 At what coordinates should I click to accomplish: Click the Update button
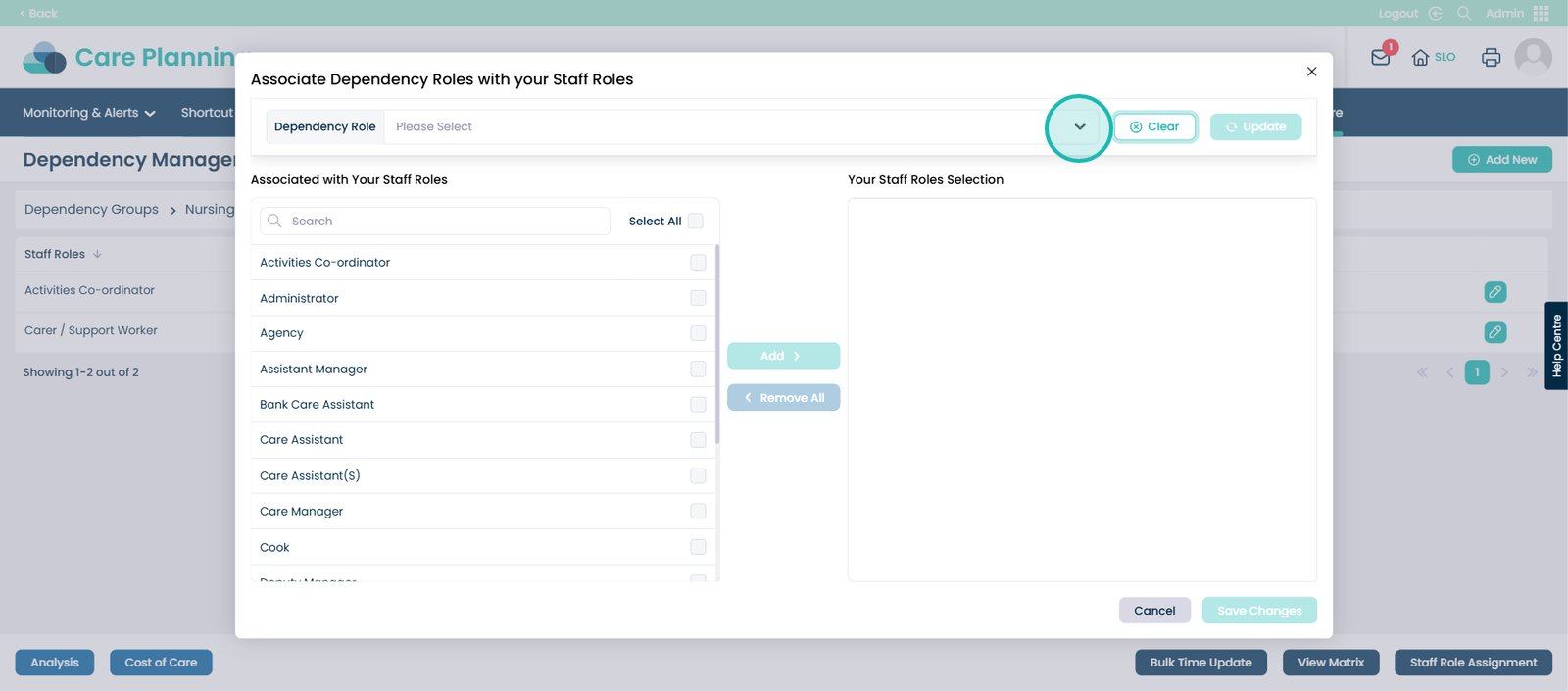1255,126
